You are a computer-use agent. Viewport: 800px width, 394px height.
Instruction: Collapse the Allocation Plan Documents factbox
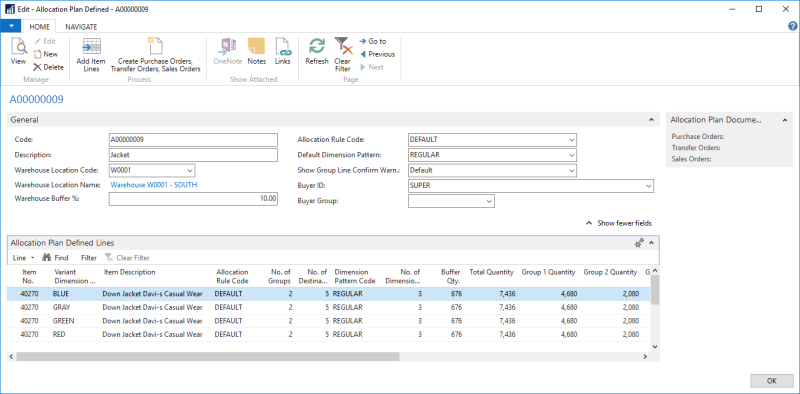point(785,120)
